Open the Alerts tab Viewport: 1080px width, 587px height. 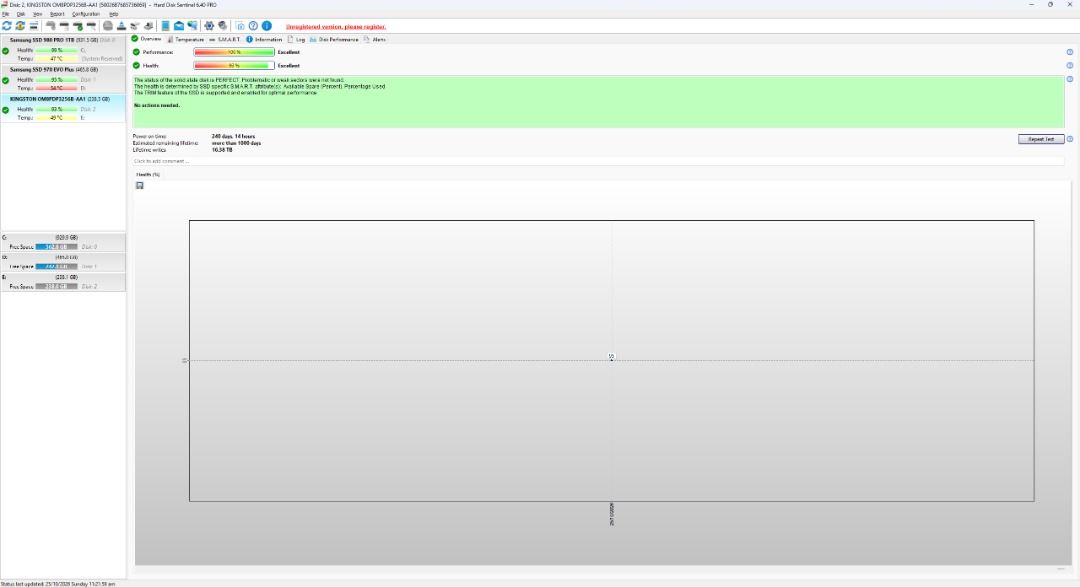(x=375, y=39)
